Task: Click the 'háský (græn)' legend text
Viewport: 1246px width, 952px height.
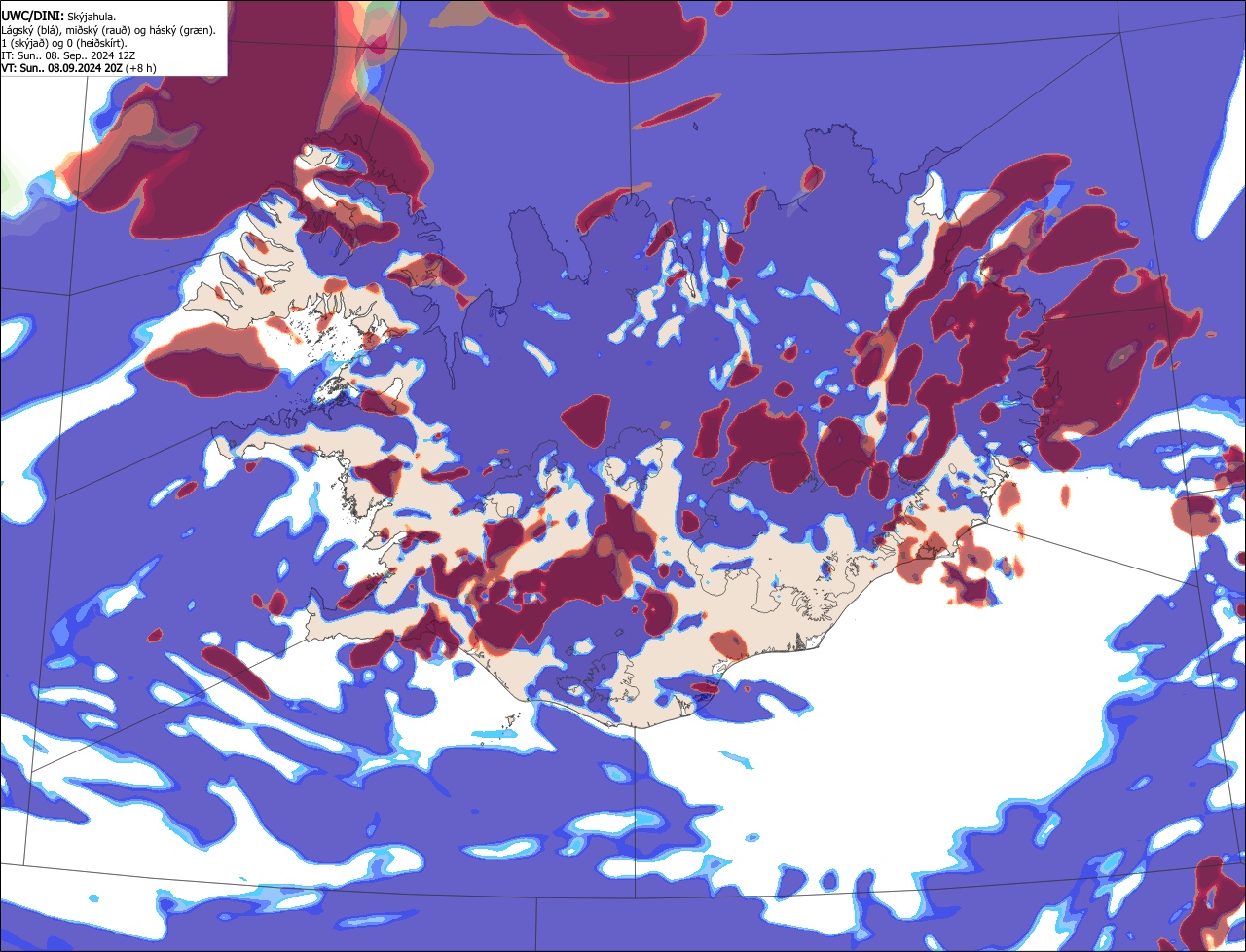Action: click(180, 31)
